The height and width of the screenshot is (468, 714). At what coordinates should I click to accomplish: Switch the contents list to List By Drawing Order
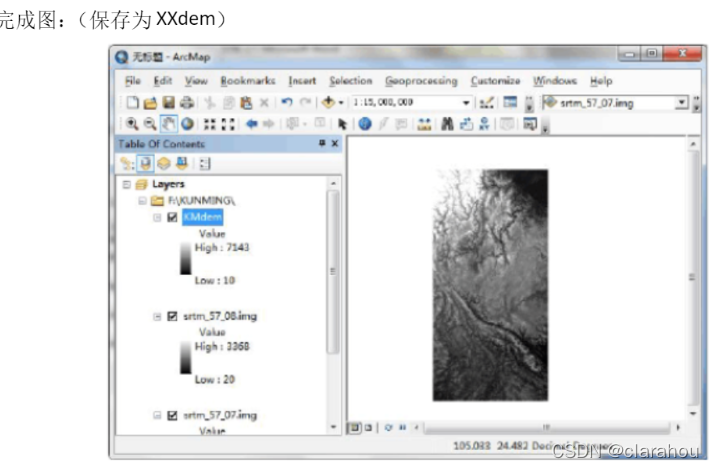pos(127,163)
